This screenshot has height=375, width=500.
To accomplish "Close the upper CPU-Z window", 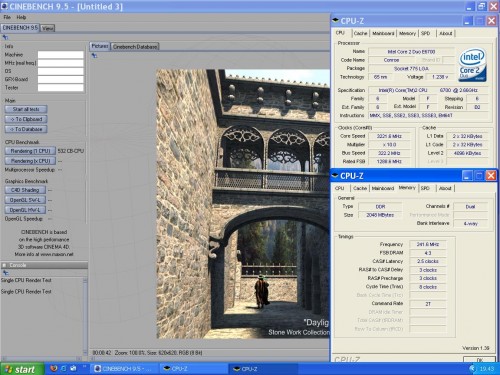I will pyautogui.click(x=491, y=21).
